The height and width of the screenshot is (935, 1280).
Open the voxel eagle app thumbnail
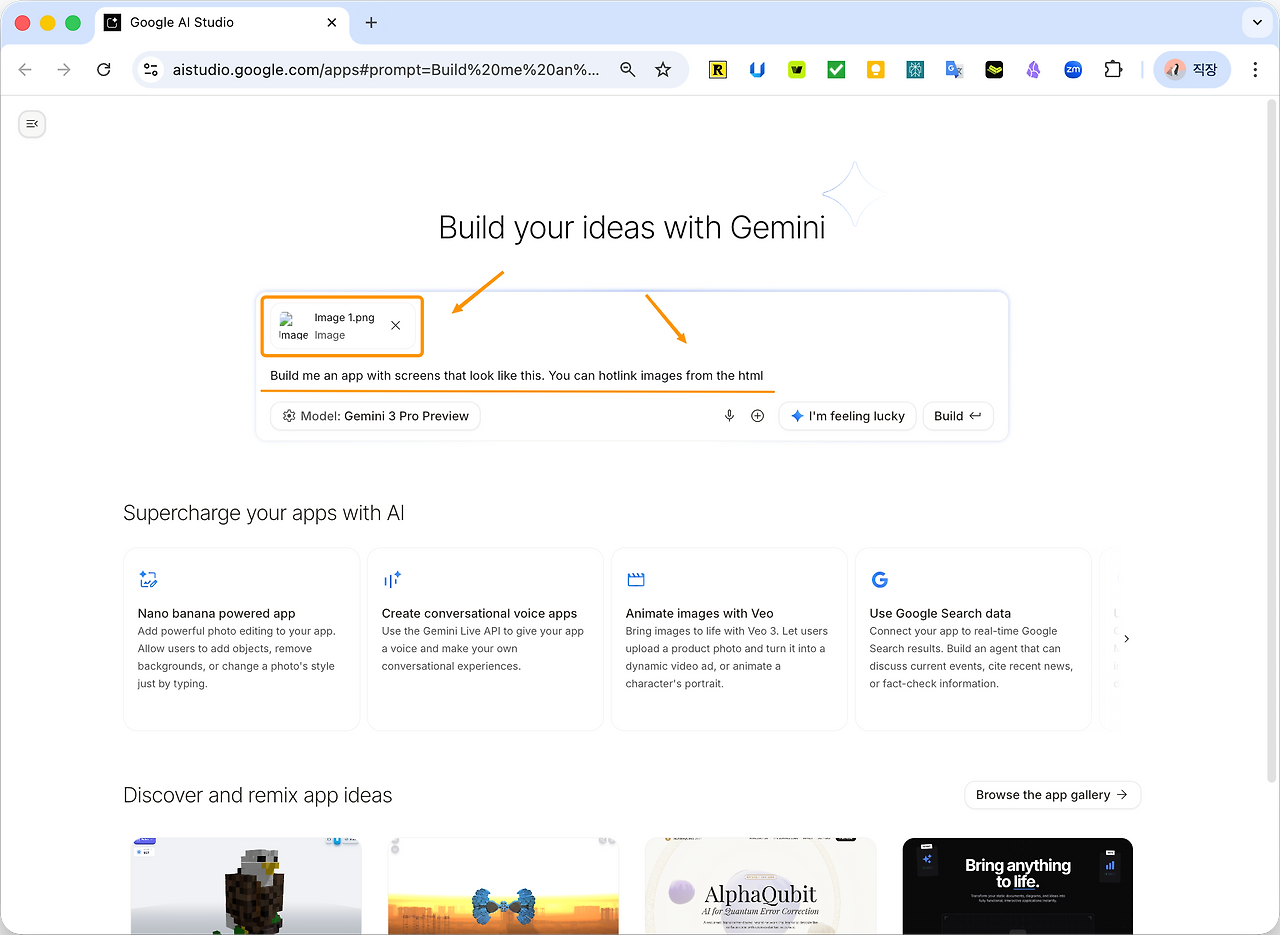pyautogui.click(x=246, y=886)
